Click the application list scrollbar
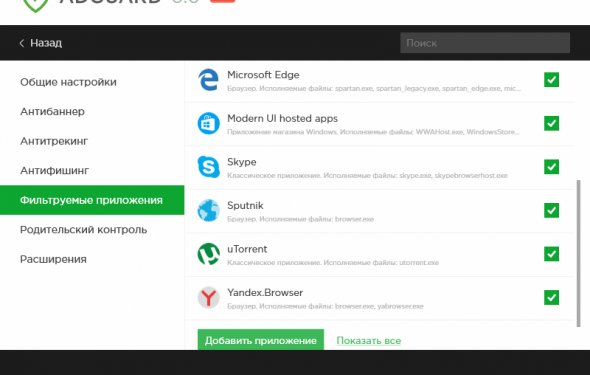Image resolution: width=590 pixels, height=375 pixels. [579, 254]
